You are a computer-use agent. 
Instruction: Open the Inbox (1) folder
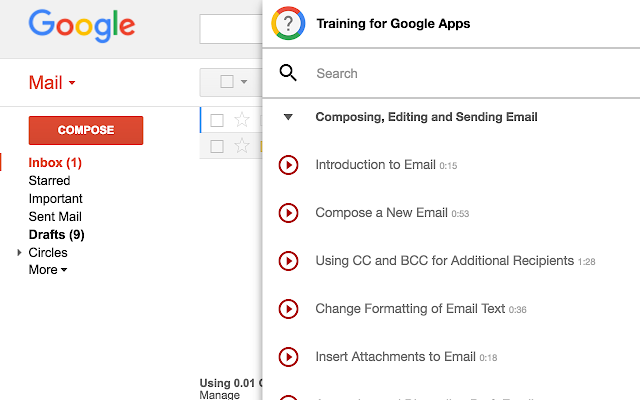(x=55, y=163)
